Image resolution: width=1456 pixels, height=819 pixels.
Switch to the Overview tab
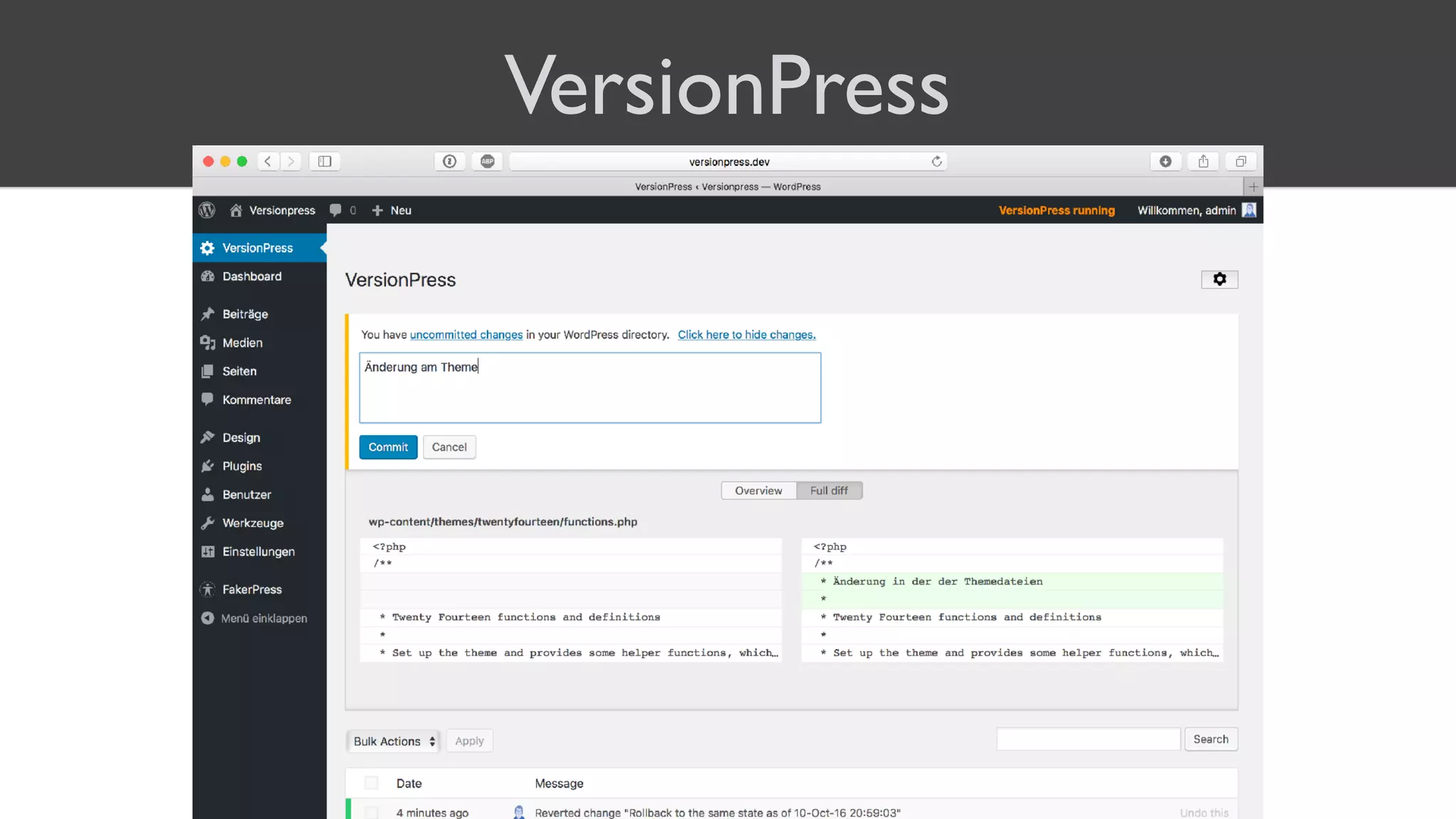point(759,491)
